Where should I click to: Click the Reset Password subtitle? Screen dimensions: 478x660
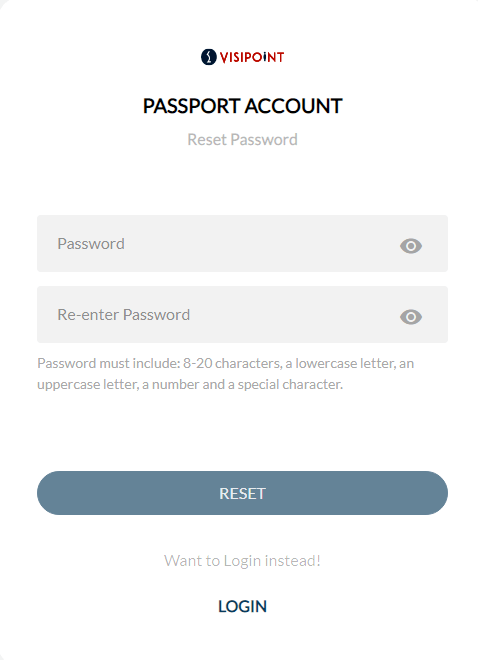(242, 139)
